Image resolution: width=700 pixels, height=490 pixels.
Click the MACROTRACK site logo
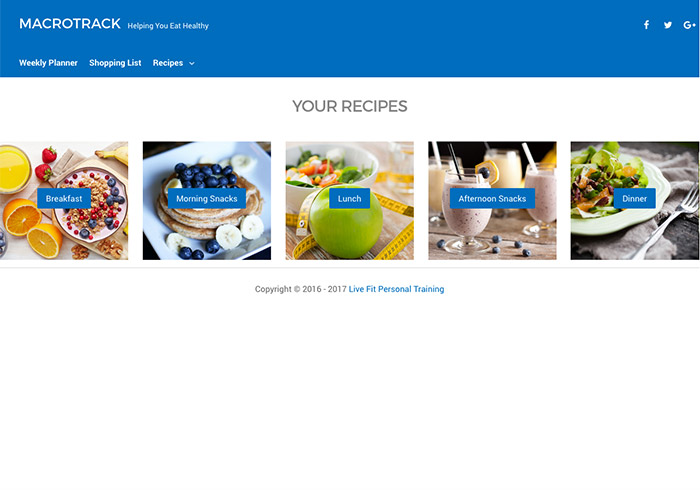click(x=70, y=24)
